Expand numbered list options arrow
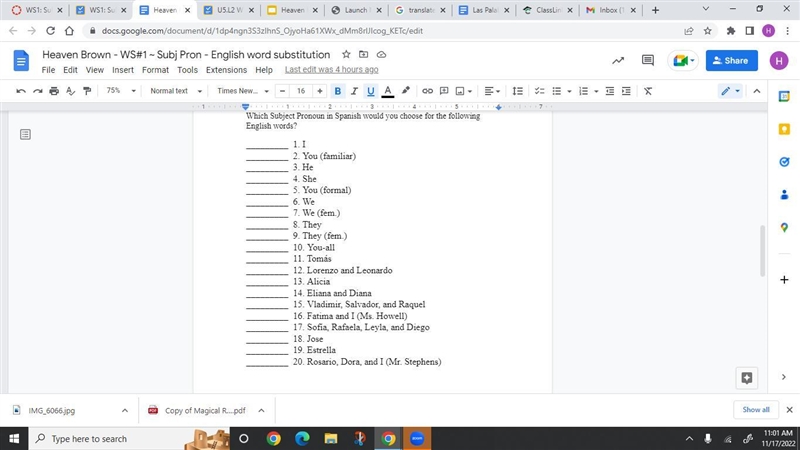Screen dimensions: 800x450 point(596,91)
